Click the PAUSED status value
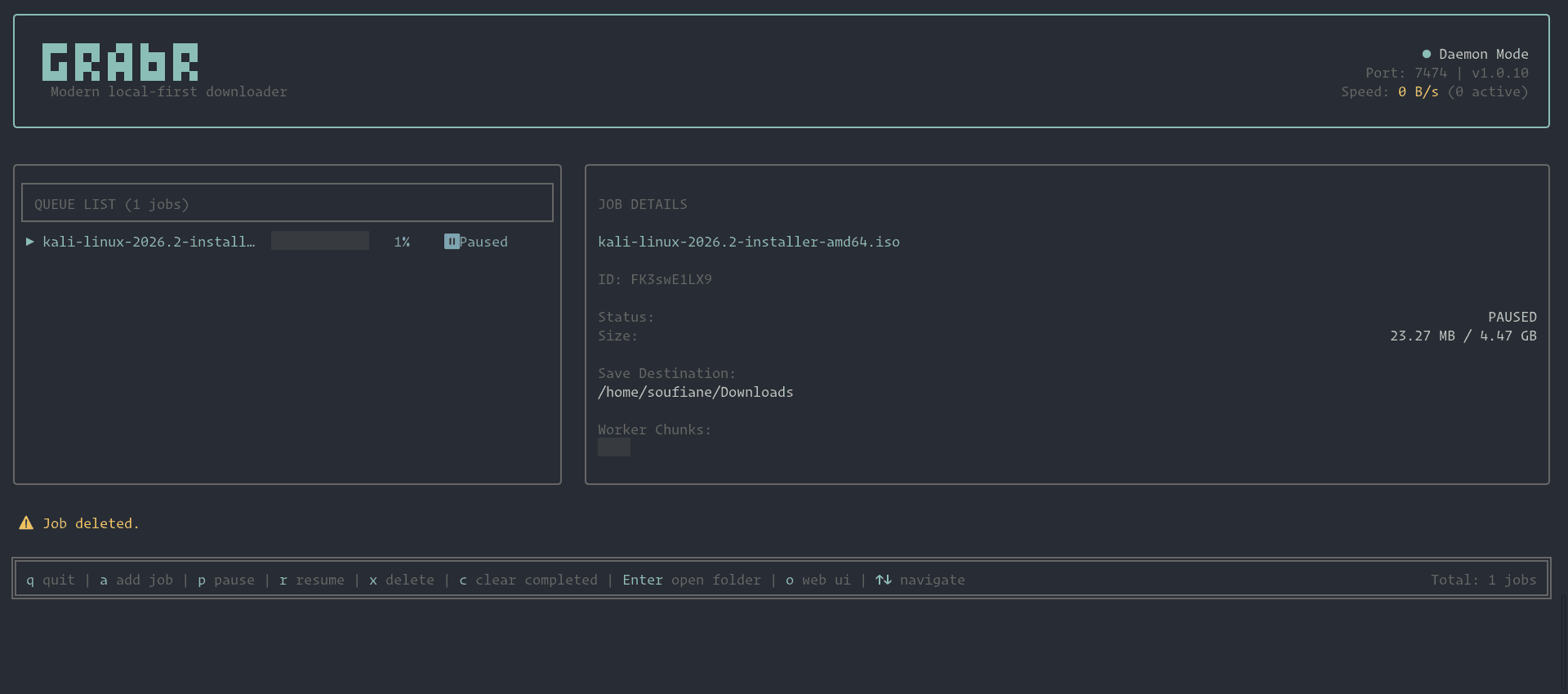Screen dimensions: 1568x694 (x=1512, y=317)
